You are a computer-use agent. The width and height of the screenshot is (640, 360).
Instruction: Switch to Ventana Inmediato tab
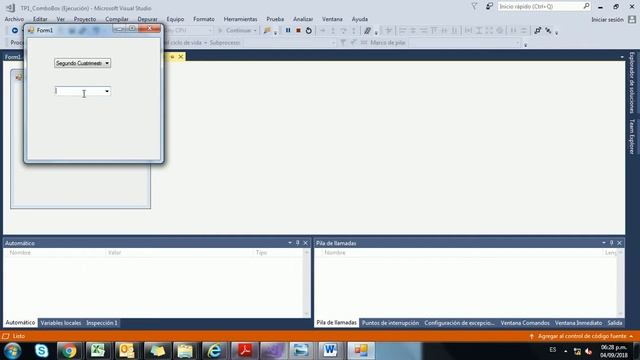coord(578,323)
